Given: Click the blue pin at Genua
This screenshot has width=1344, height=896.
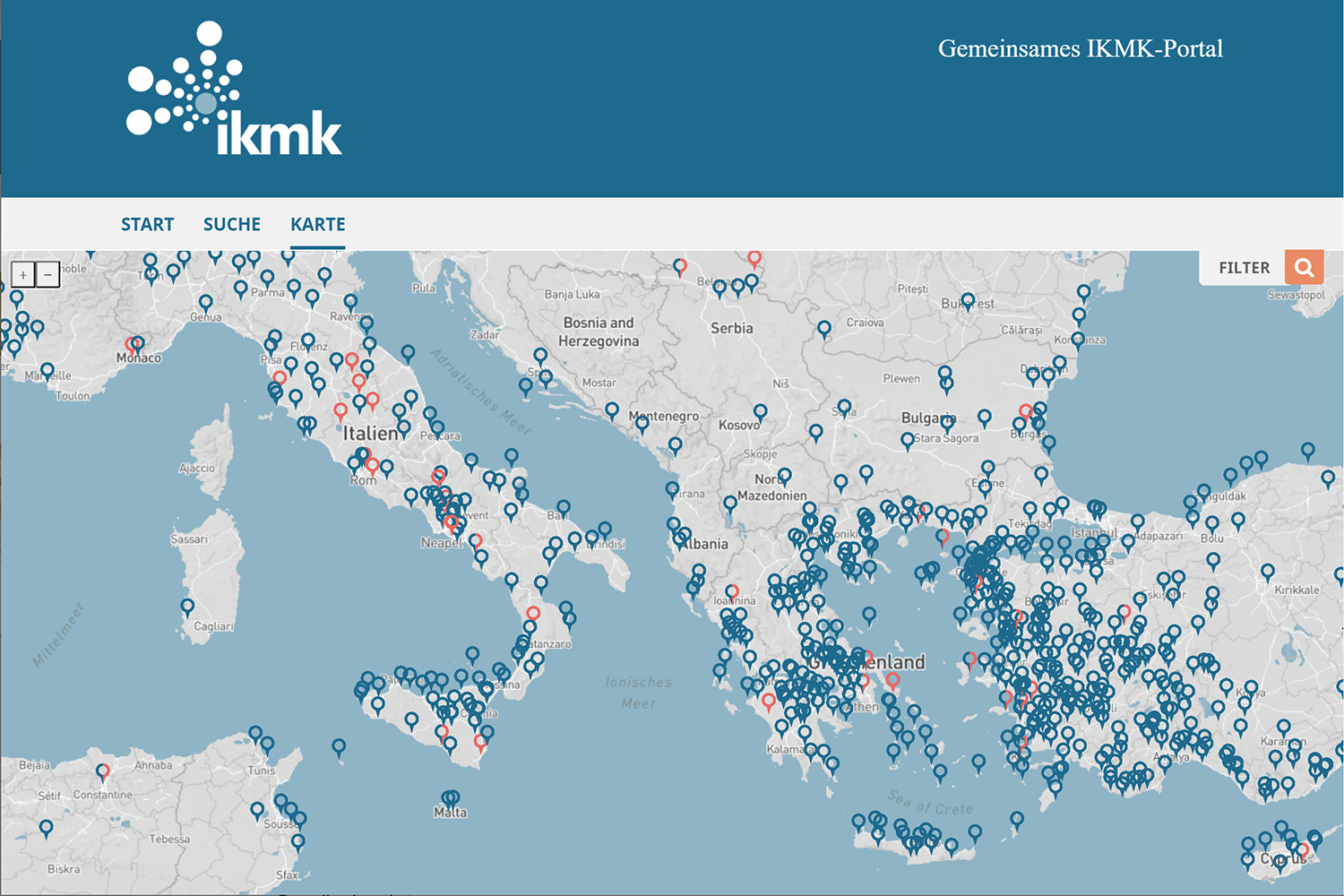Looking at the screenshot, I should (206, 302).
